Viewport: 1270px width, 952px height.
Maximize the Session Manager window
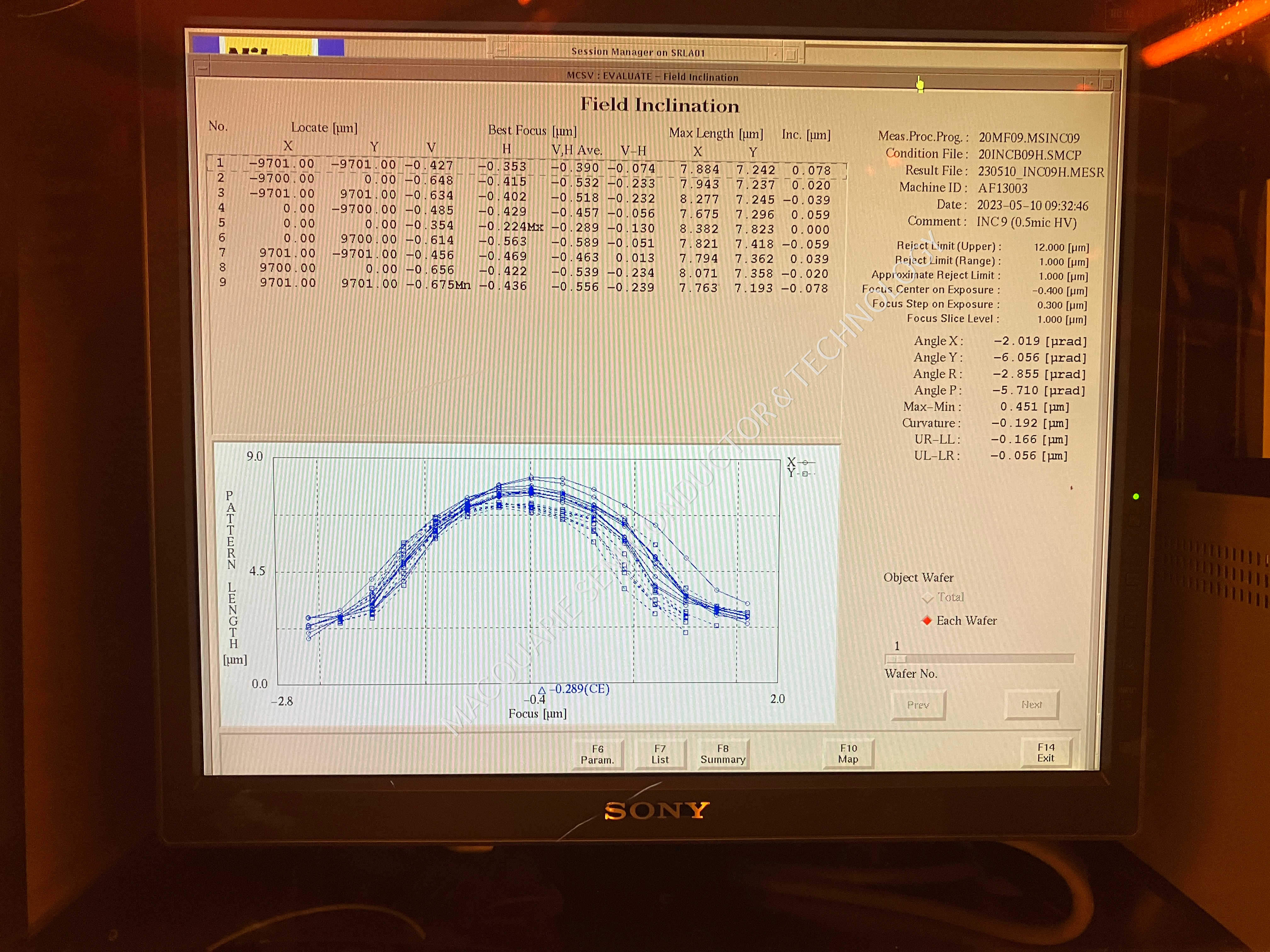click(791, 54)
